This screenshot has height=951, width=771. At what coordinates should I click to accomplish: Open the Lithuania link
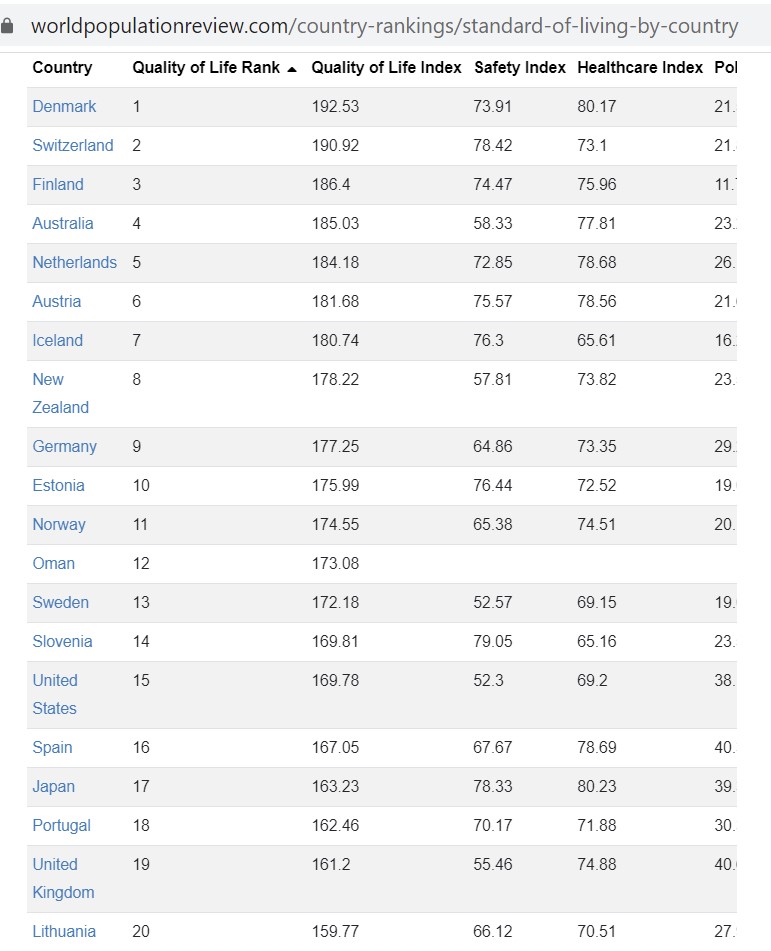[64, 931]
